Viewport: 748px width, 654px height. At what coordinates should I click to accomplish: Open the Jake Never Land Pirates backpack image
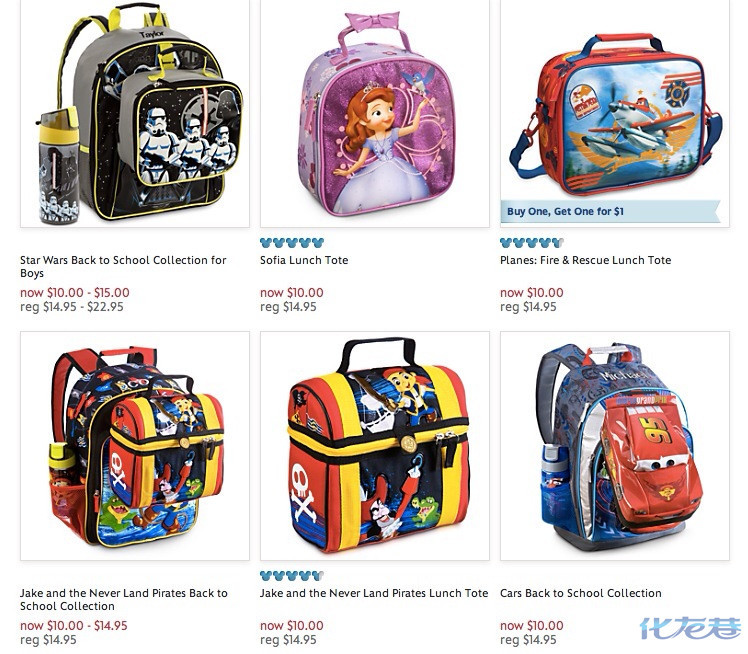pyautogui.click(x=135, y=446)
